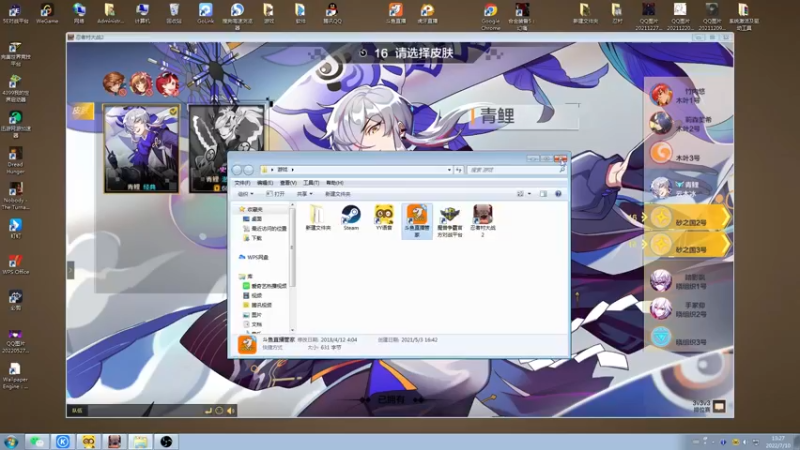Select WPS网盘 in the navigation pane

(x=254, y=257)
